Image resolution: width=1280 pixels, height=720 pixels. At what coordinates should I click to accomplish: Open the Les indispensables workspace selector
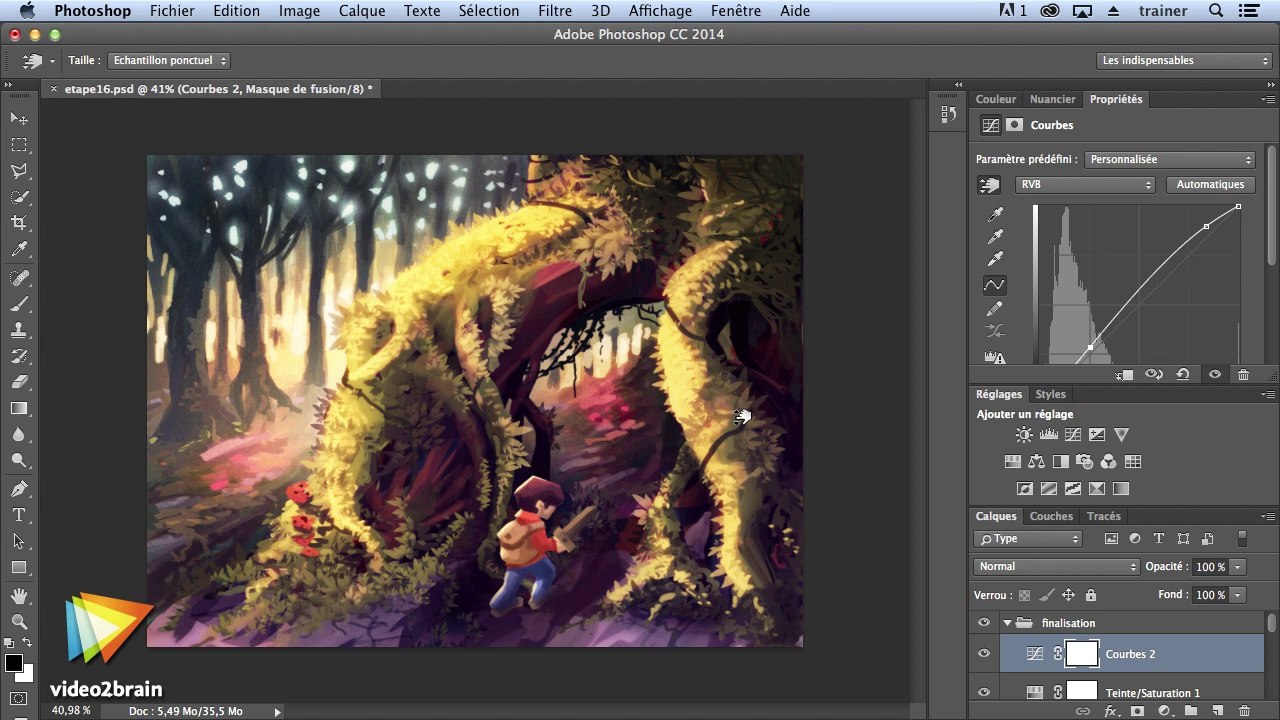click(1174, 61)
